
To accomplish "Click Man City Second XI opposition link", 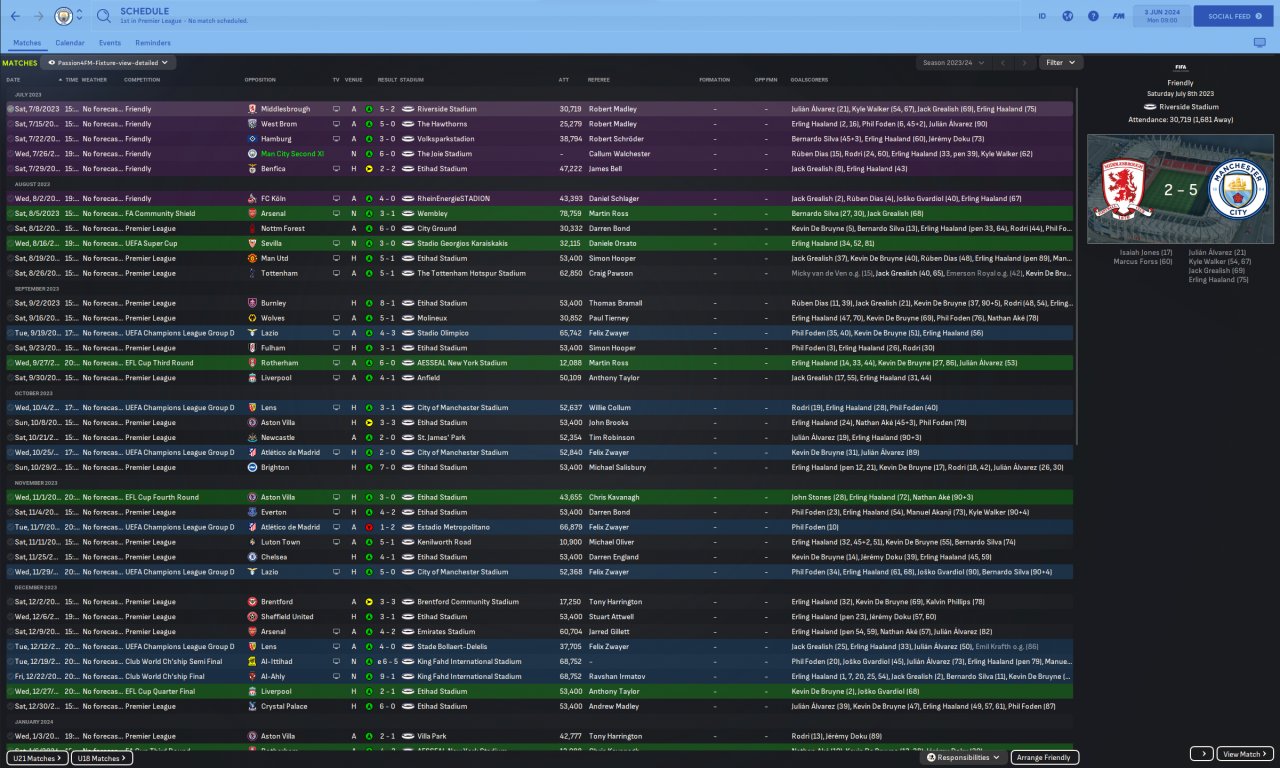I will [292, 154].
